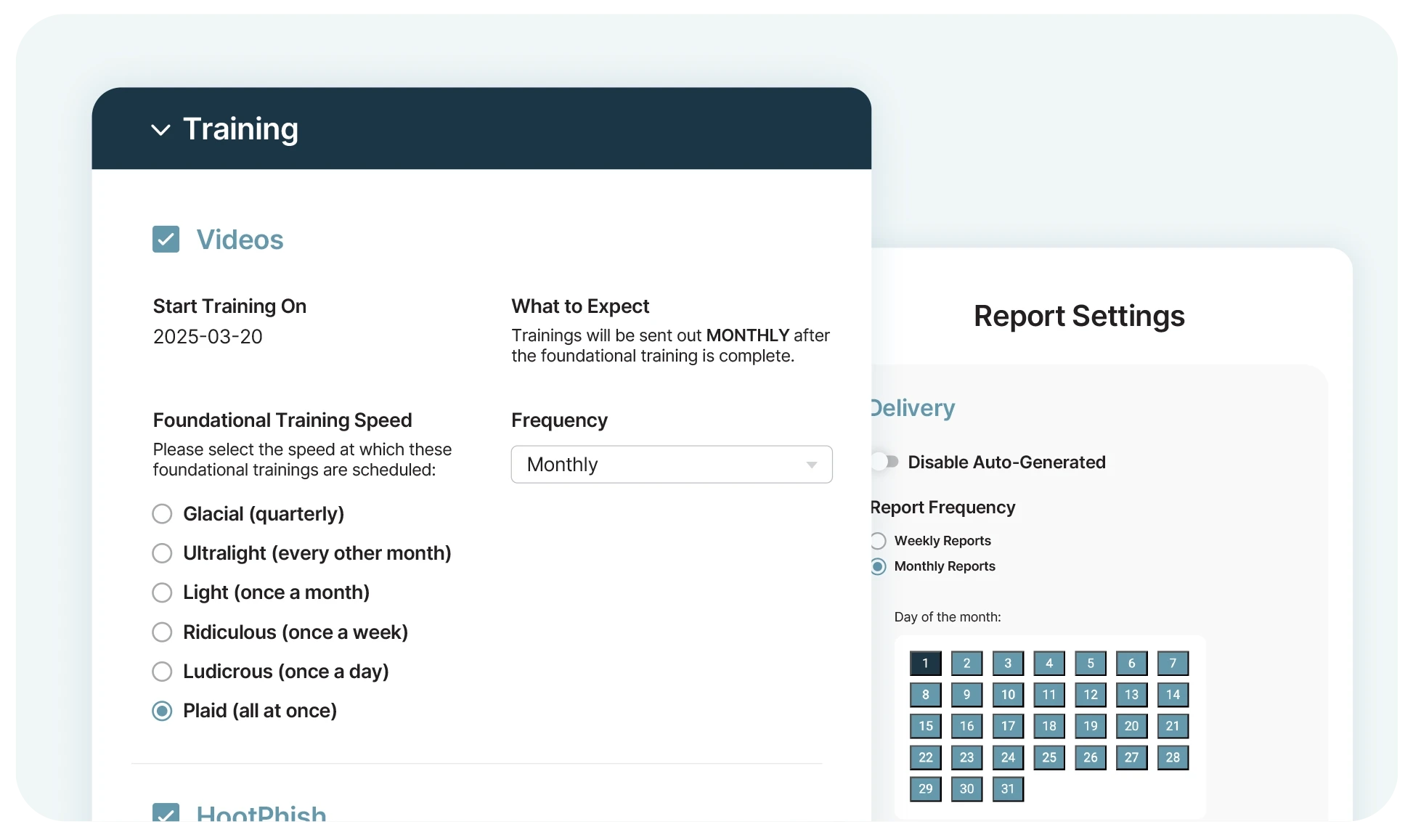
Task: Toggle Disable Auto-Generated switch
Action: pos(885,462)
